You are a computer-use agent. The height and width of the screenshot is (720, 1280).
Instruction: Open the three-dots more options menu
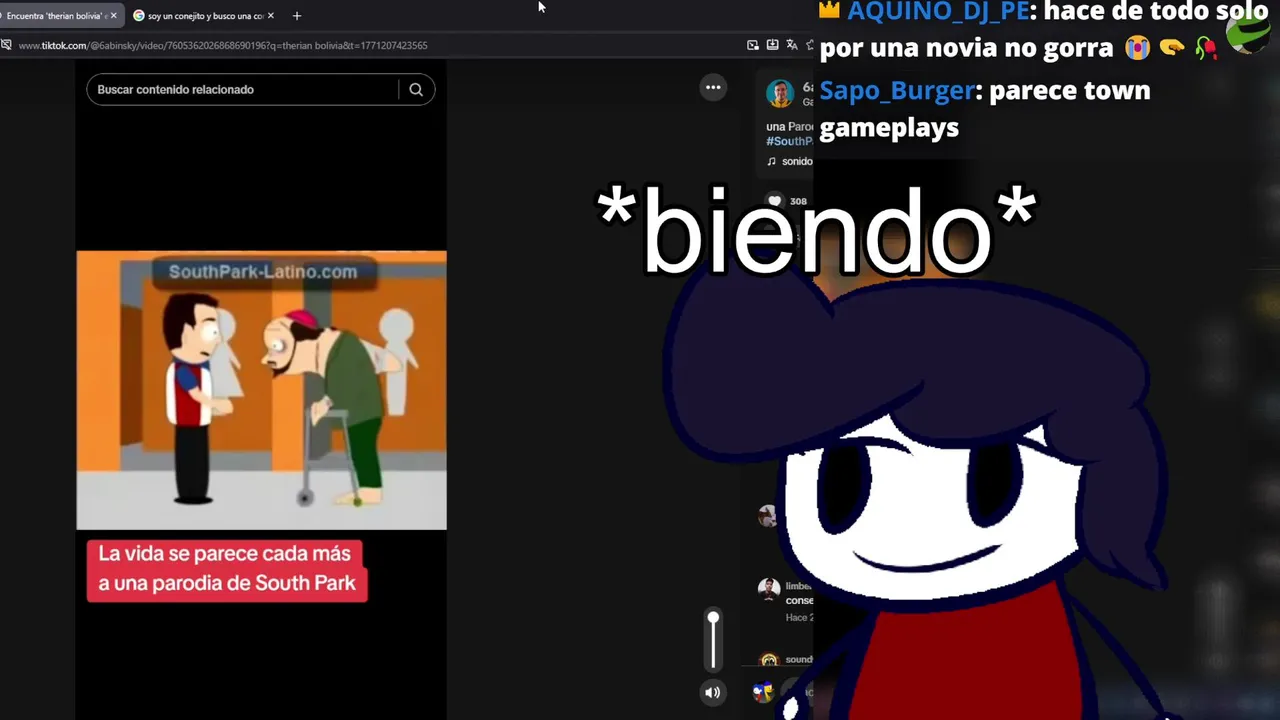[x=713, y=88]
